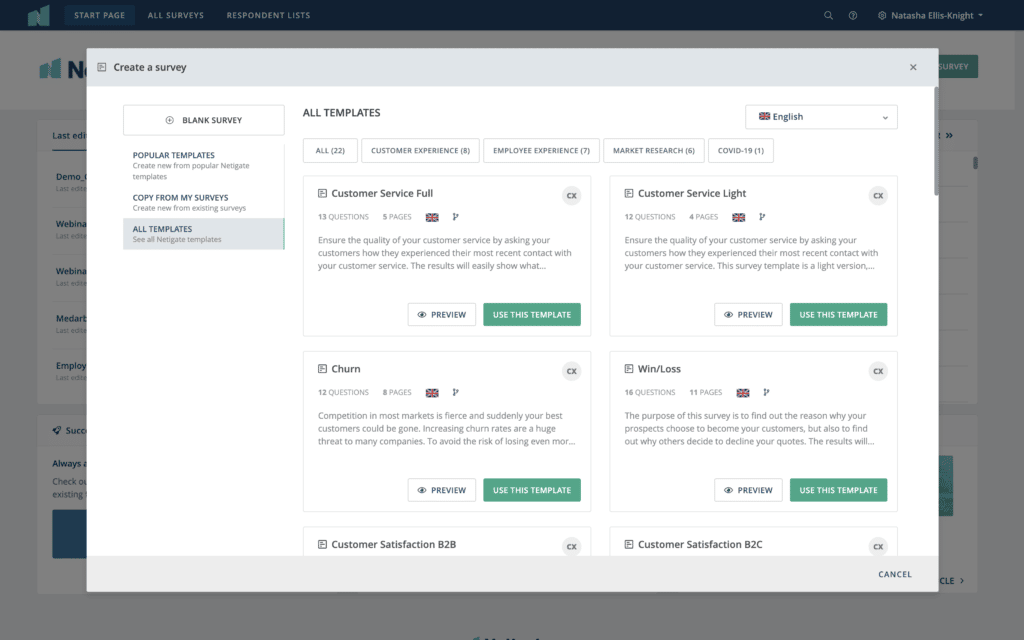The width and height of the screenshot is (1024, 640).
Task: Preview the Customer Service Full template
Action: (441, 315)
